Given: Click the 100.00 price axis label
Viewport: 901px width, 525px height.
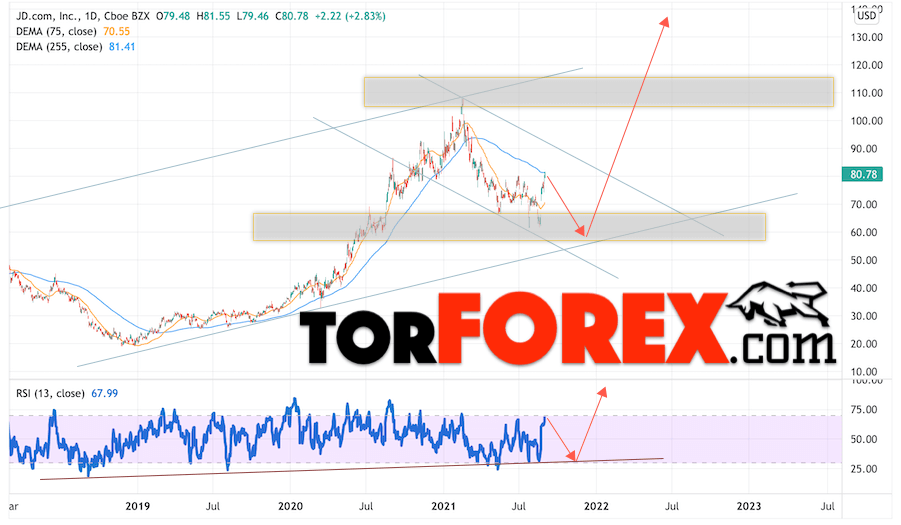Looking at the screenshot, I should point(867,121).
